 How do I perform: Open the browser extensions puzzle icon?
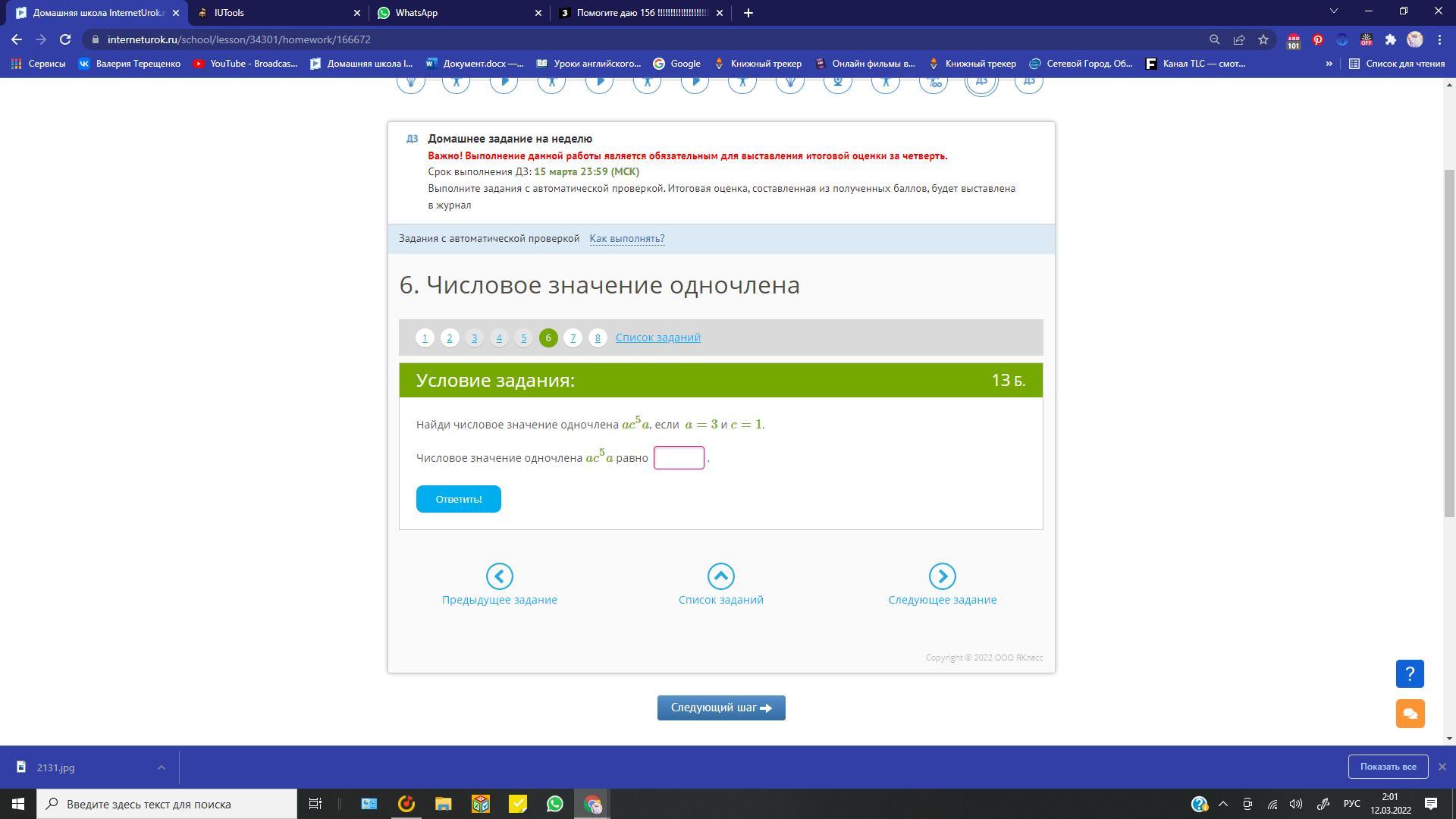tap(1390, 39)
